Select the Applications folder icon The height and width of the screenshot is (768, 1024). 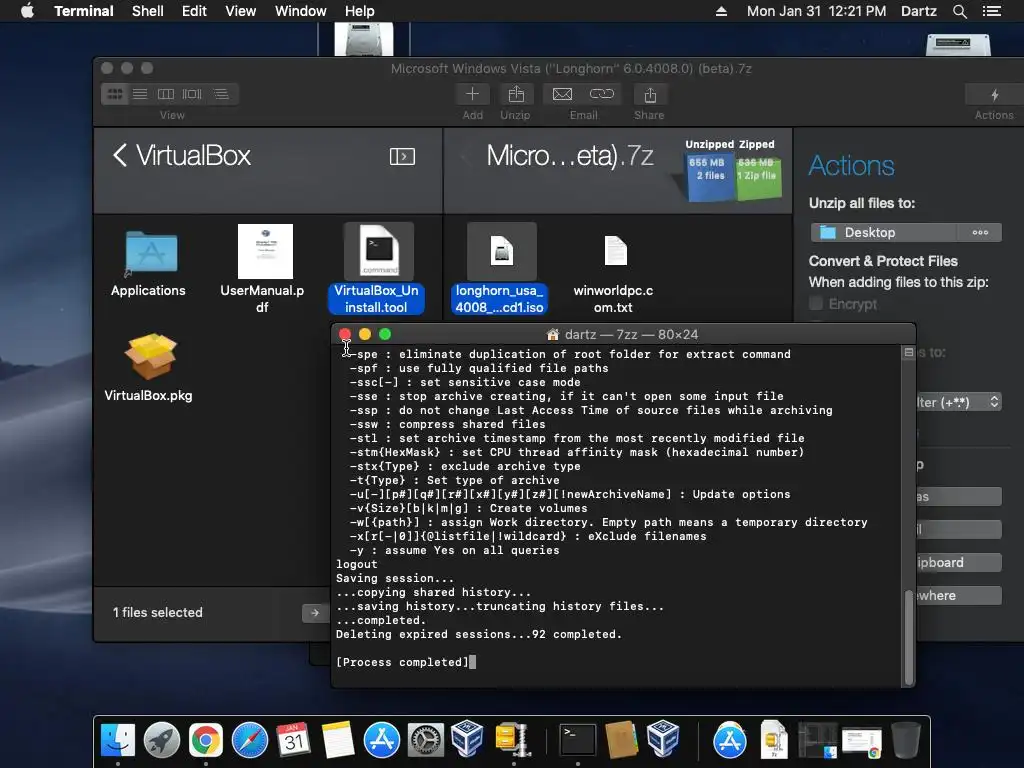point(151,252)
